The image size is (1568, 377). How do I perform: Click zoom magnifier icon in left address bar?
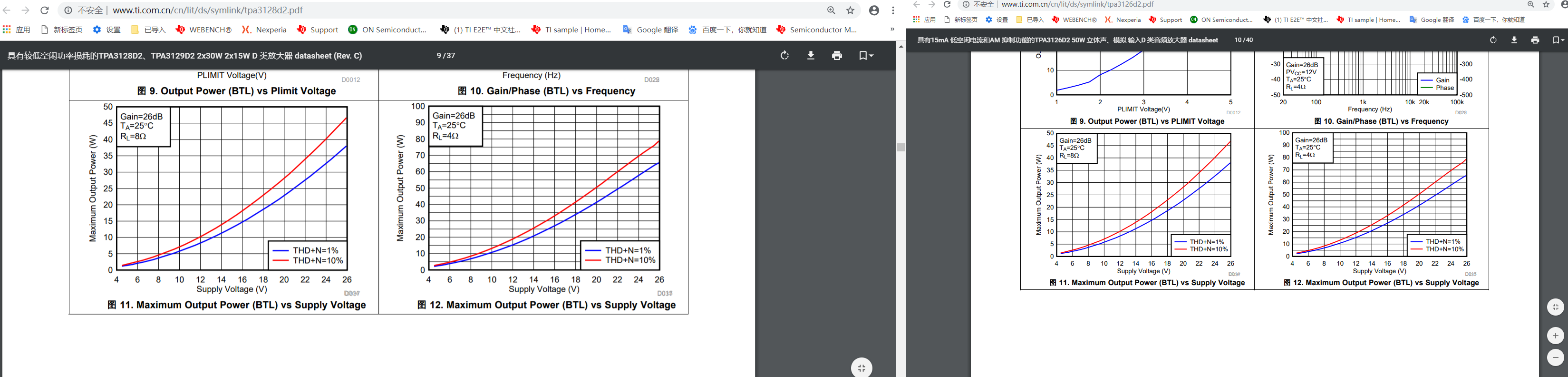coord(832,10)
